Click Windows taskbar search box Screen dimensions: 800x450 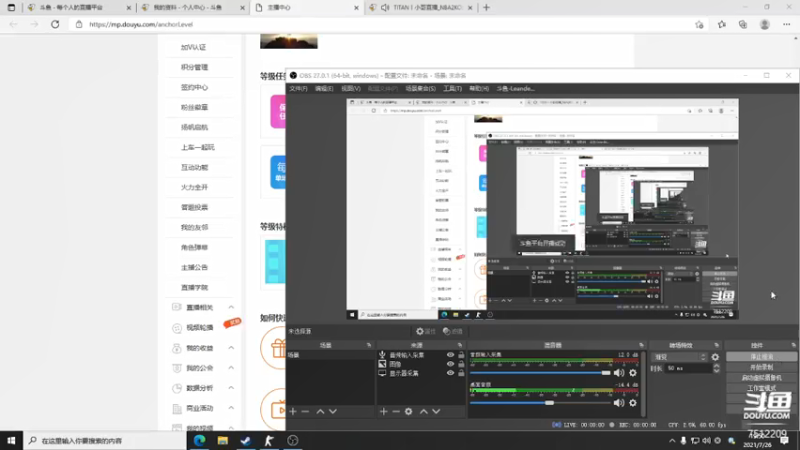tap(105, 440)
